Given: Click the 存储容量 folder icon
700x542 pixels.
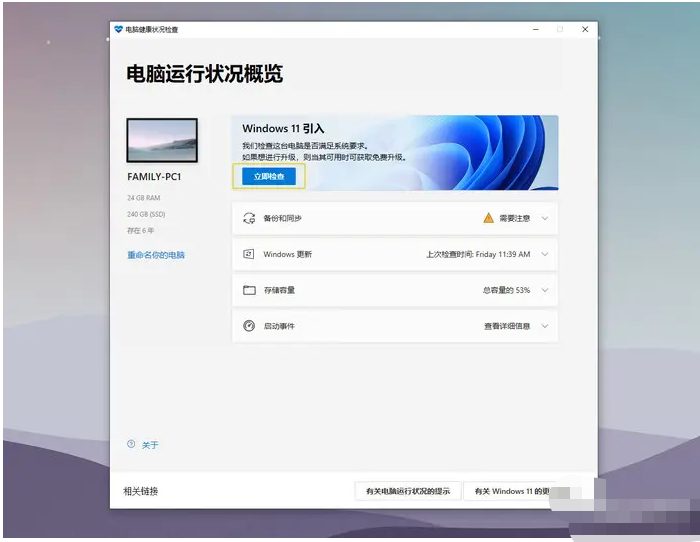Looking at the screenshot, I should click(249, 290).
